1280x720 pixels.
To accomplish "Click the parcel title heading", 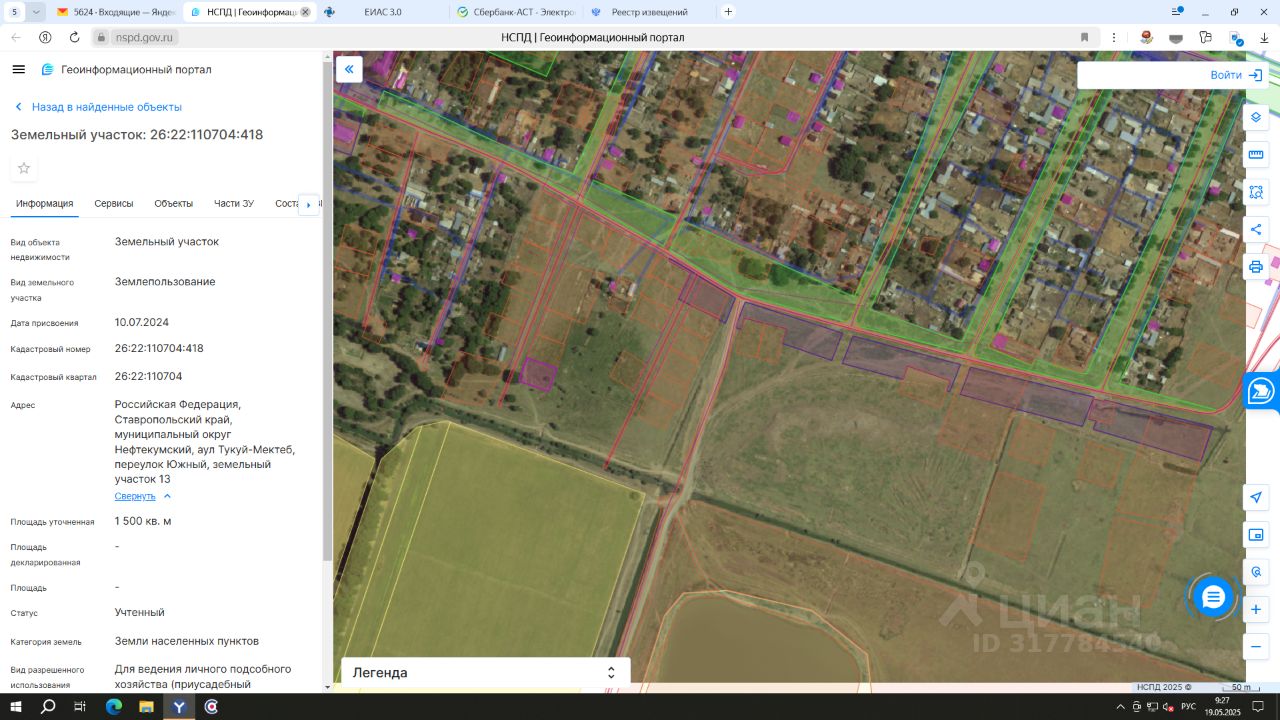I will [x=137, y=134].
